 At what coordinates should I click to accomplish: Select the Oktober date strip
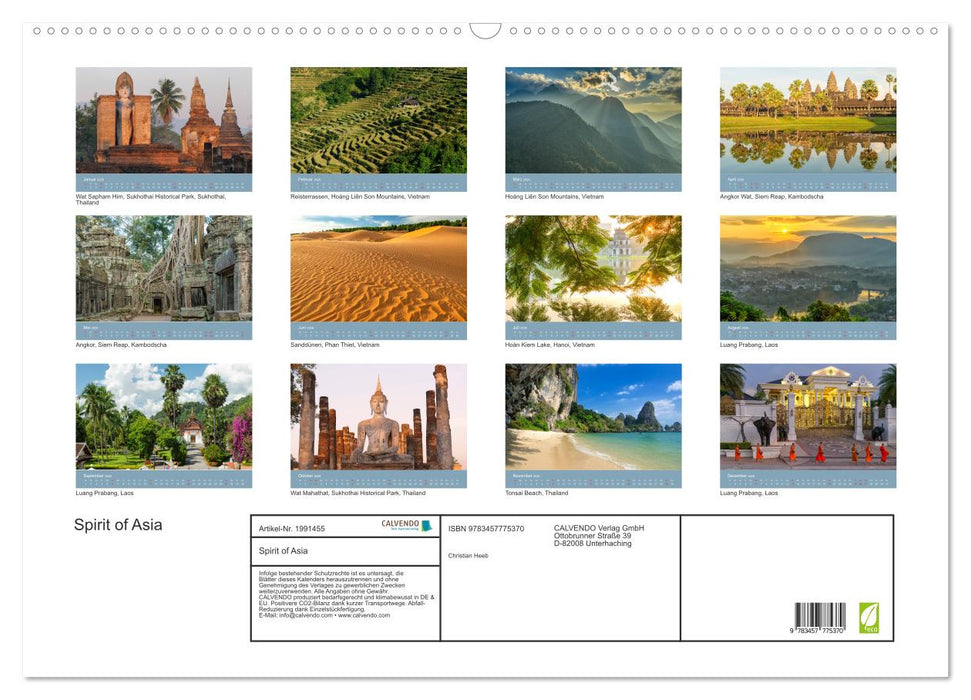[x=378, y=477]
